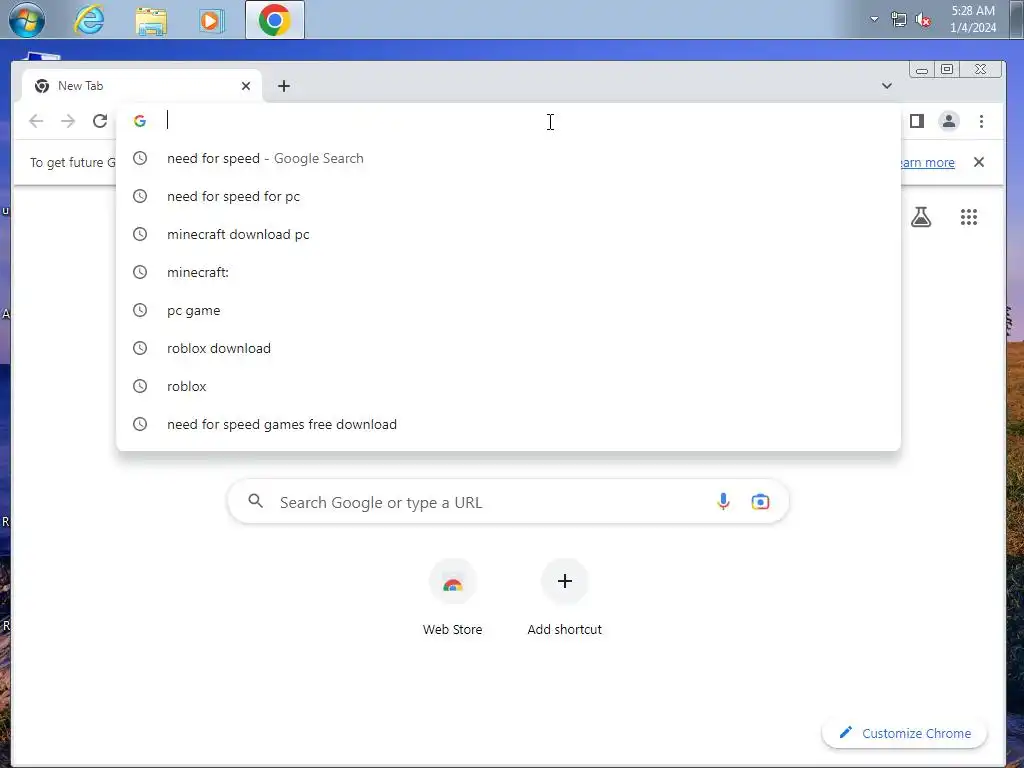Screen dimensions: 1024x768
Task: Open Chrome Labs flask icon
Action: 921,217
